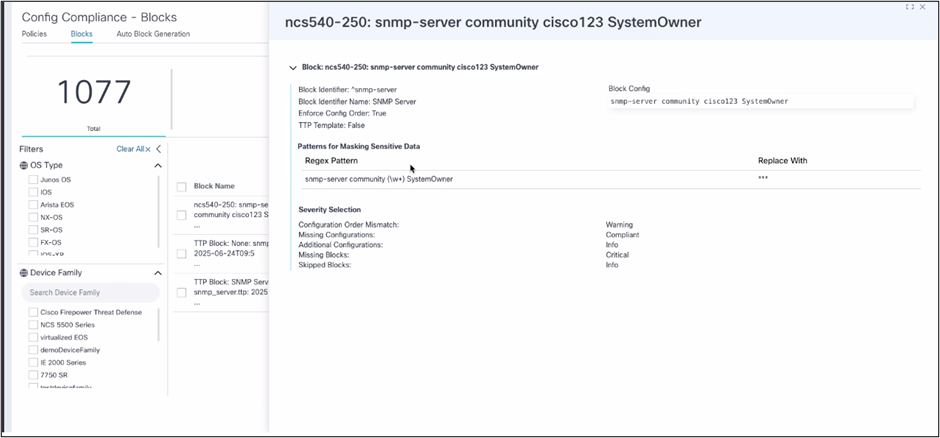
Task: Click the Block Name column header
Action: point(214,186)
